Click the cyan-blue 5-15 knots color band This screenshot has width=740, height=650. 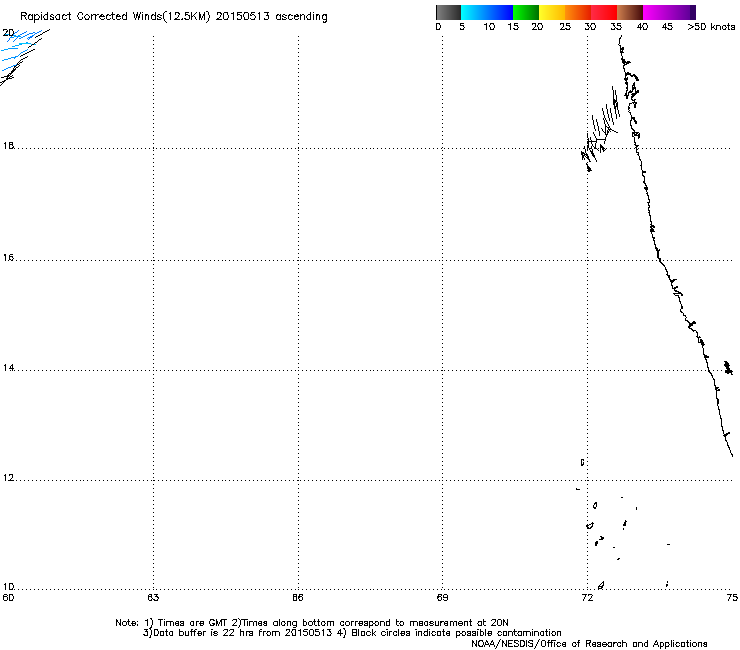coord(487,12)
